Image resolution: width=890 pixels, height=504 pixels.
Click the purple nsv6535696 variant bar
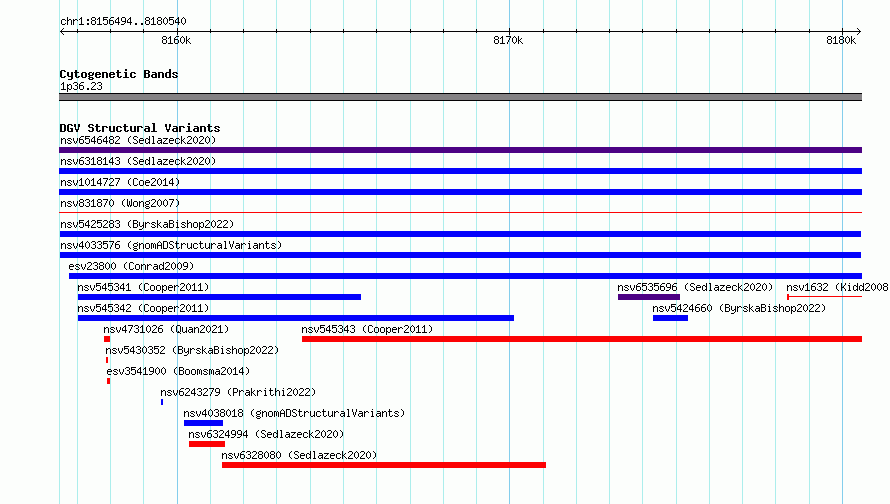point(649,297)
